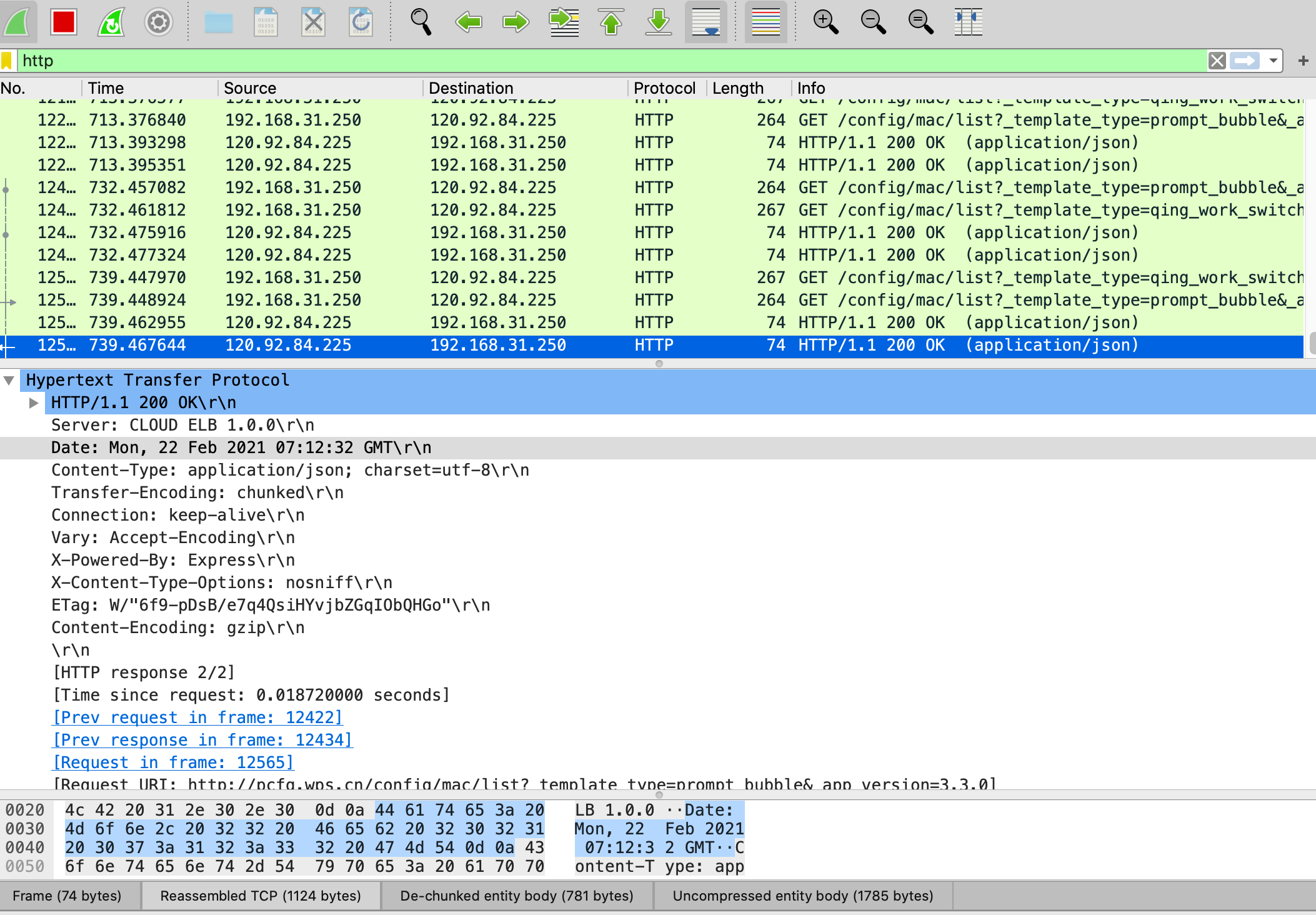
Task: Open saved filter bookmarks
Action: click(7, 61)
